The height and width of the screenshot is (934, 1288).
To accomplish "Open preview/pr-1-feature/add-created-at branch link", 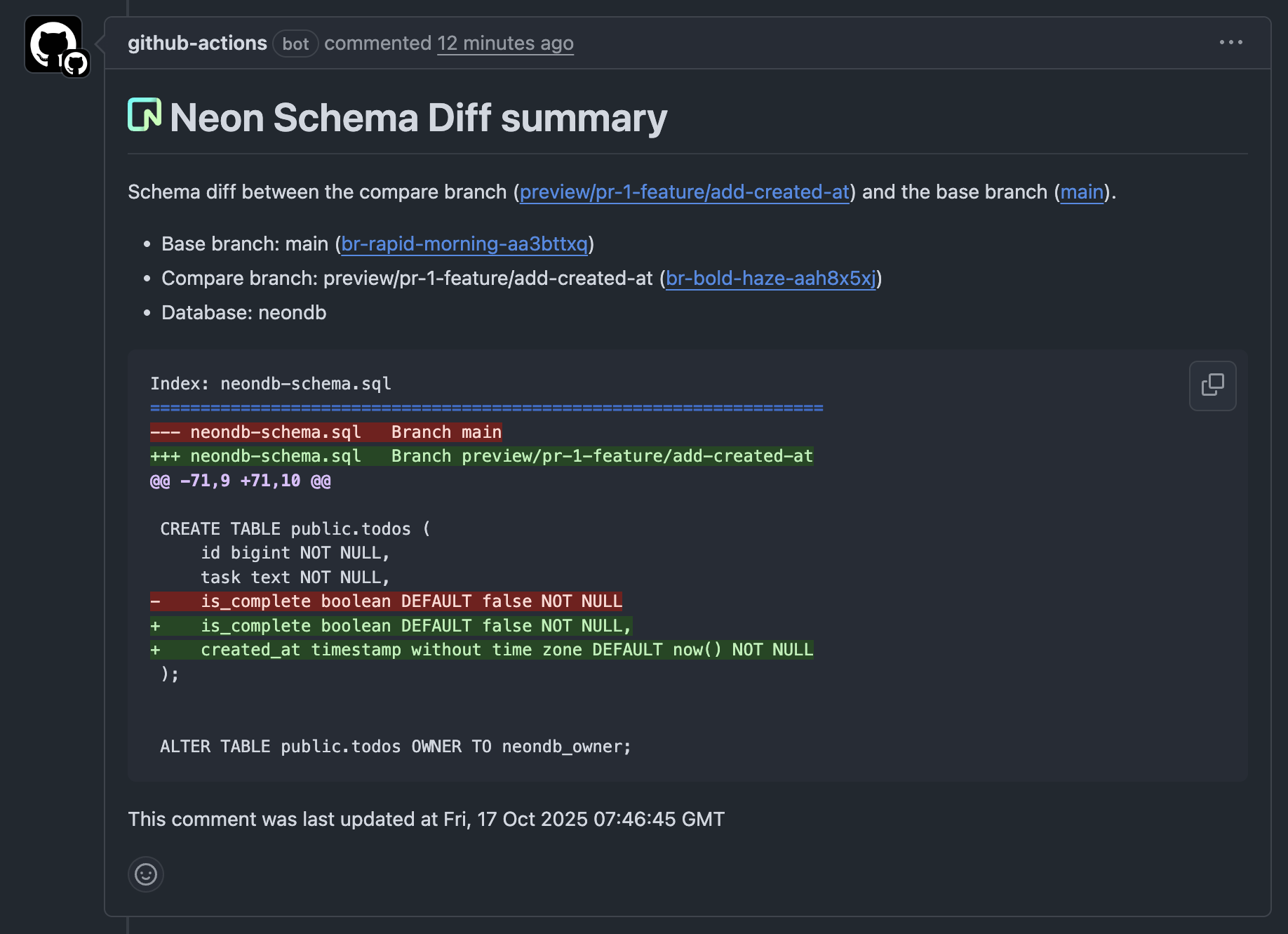I will click(x=684, y=192).
